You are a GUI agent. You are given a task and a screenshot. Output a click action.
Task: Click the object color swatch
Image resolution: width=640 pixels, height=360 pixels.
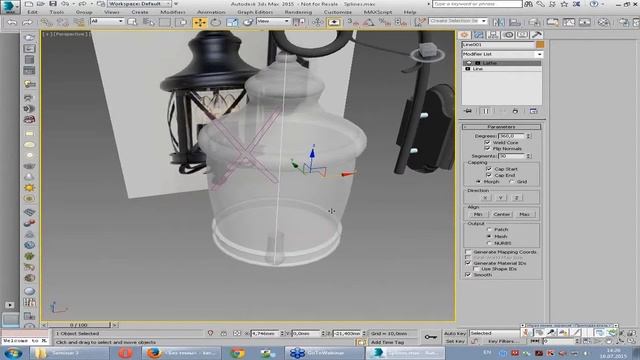540,44
